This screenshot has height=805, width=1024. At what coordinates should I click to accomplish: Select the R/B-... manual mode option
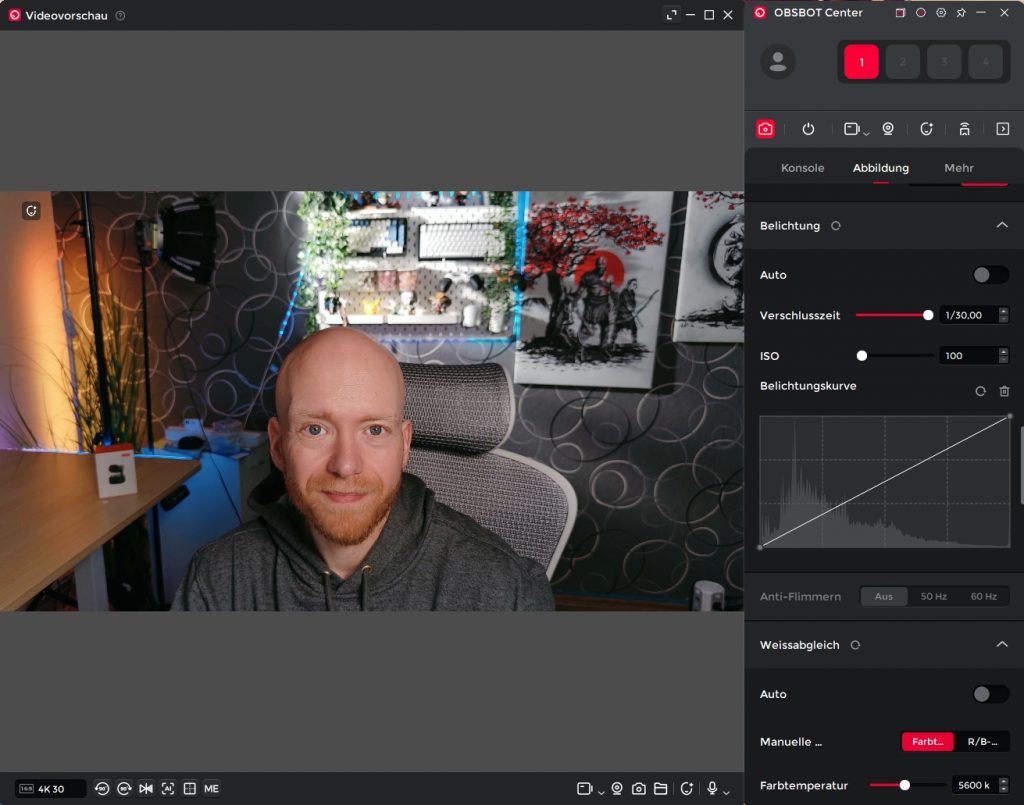coord(982,742)
